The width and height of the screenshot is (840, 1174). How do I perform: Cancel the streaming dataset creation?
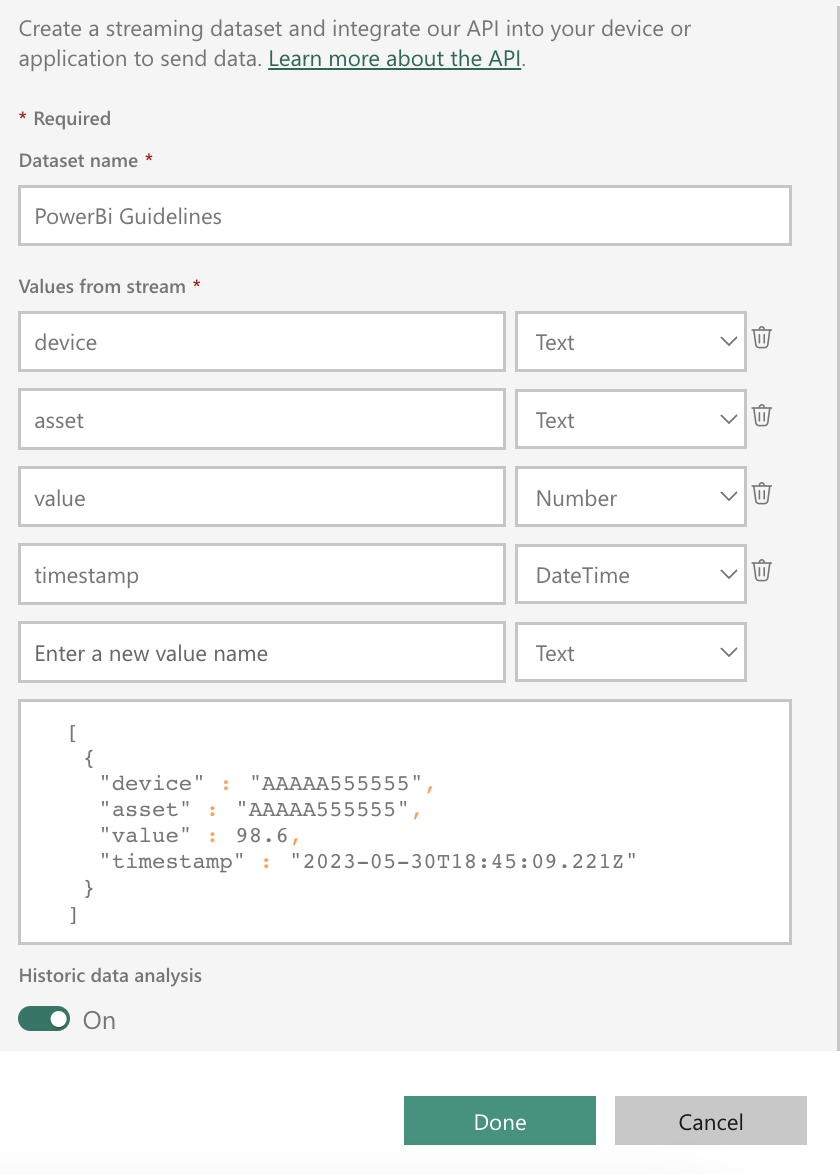710,1121
